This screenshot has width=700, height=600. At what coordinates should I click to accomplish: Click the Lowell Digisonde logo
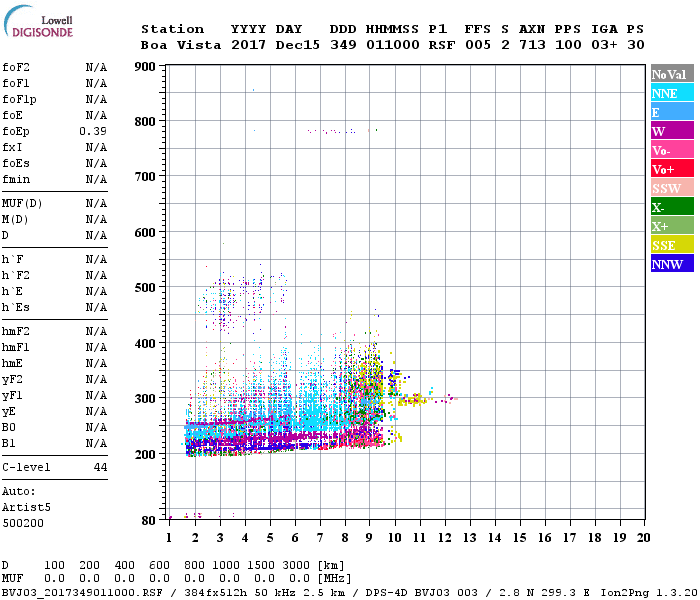pos(38,21)
